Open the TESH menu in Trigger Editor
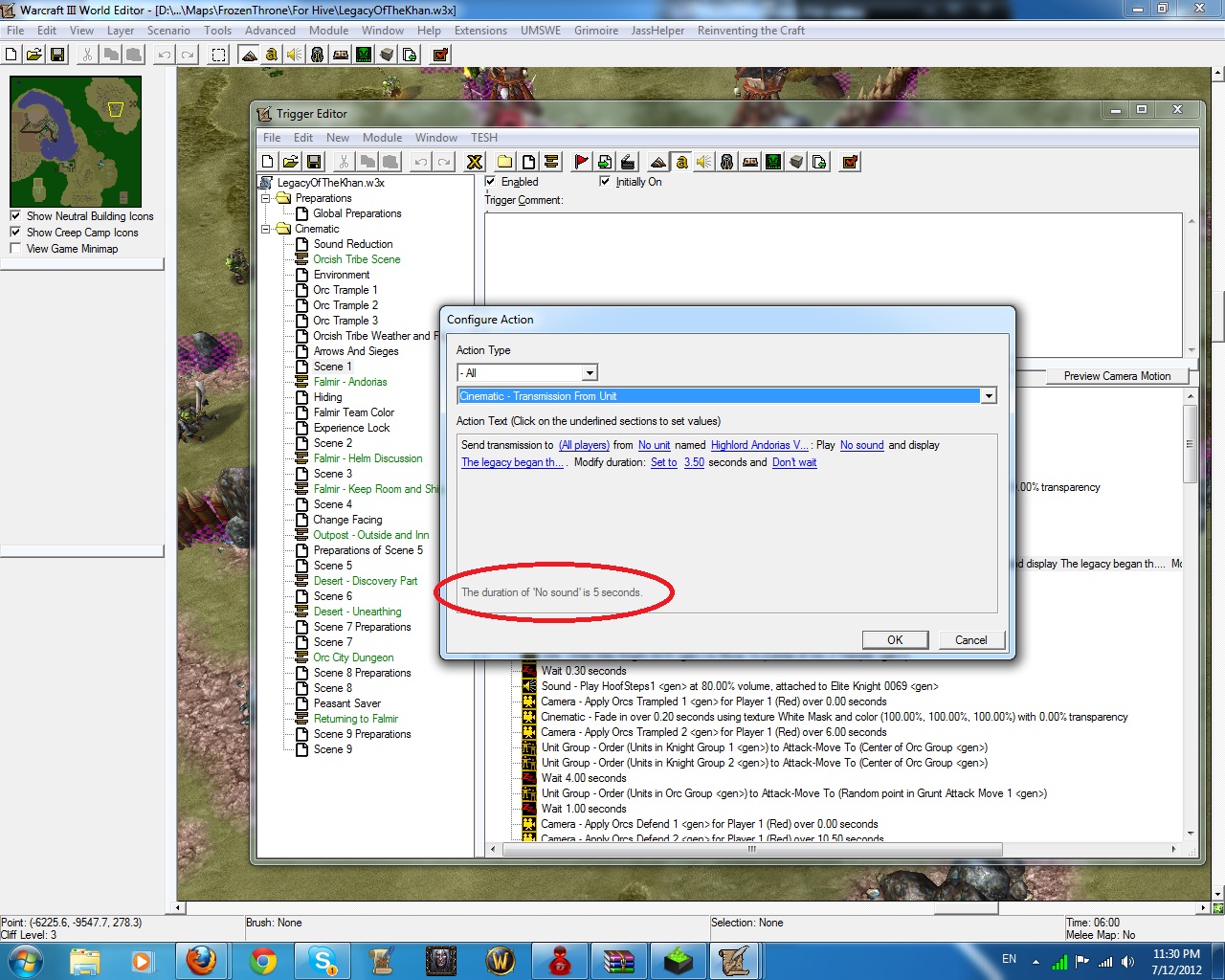The image size is (1225, 980). [x=483, y=137]
